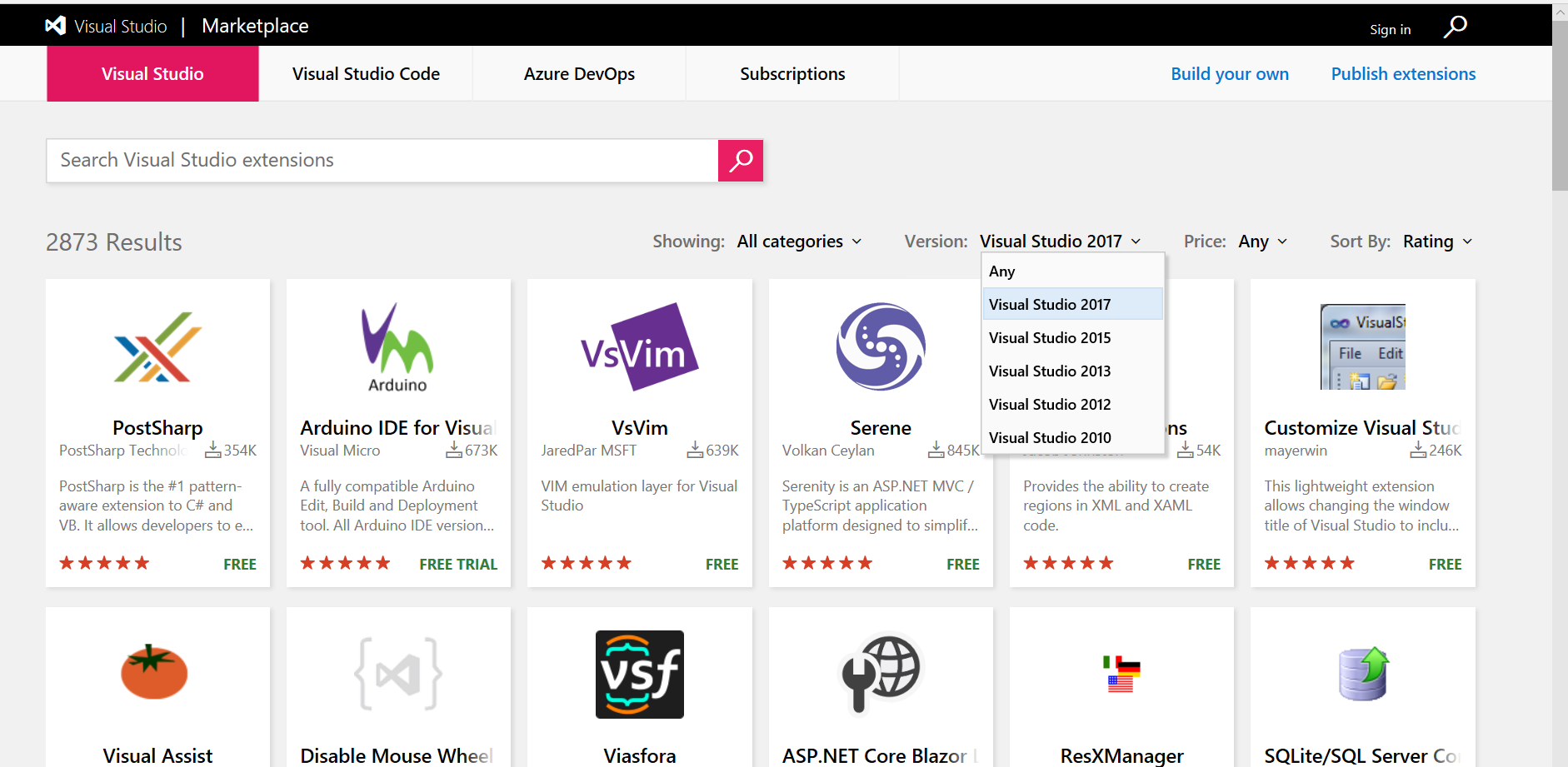The height and width of the screenshot is (767, 1568).
Task: Collapse the Visual Studio 2017 version dropdown
Action: [x=1060, y=242]
